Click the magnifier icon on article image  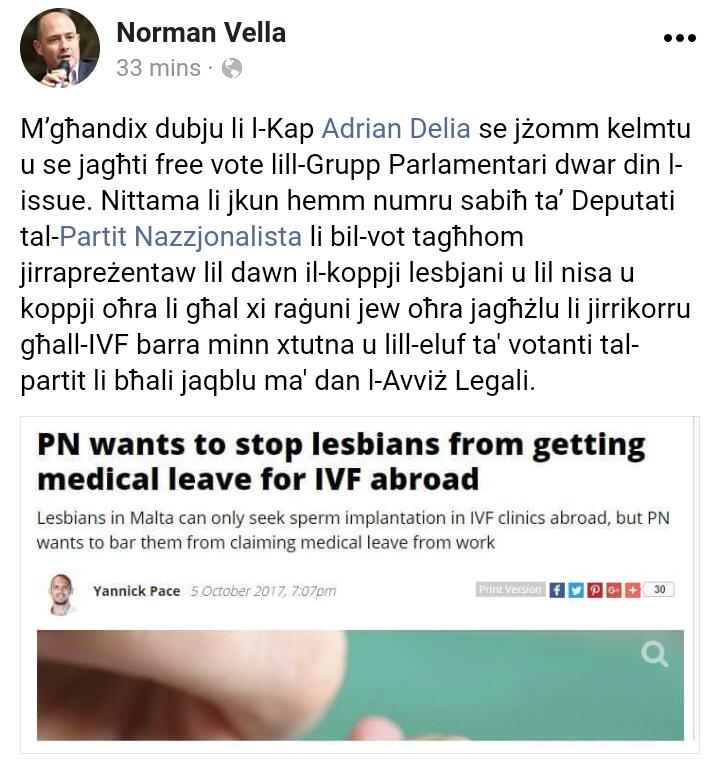click(x=654, y=654)
